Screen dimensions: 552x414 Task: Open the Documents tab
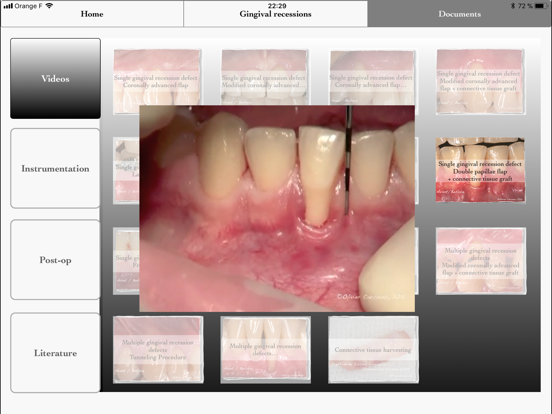pyautogui.click(x=459, y=14)
